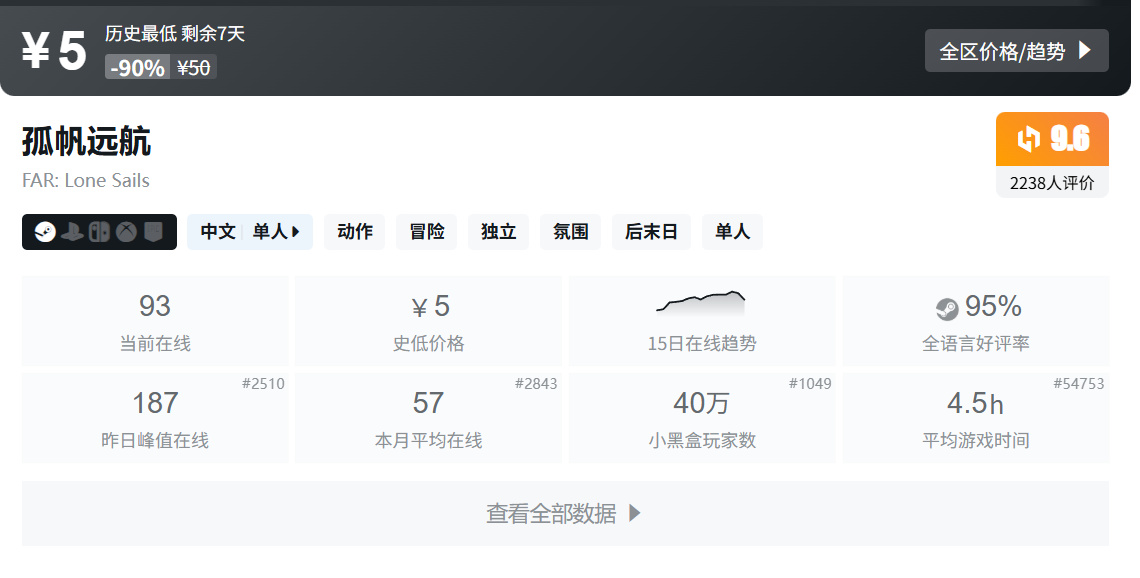
Task: Select the 氛围 tag
Action: click(571, 232)
